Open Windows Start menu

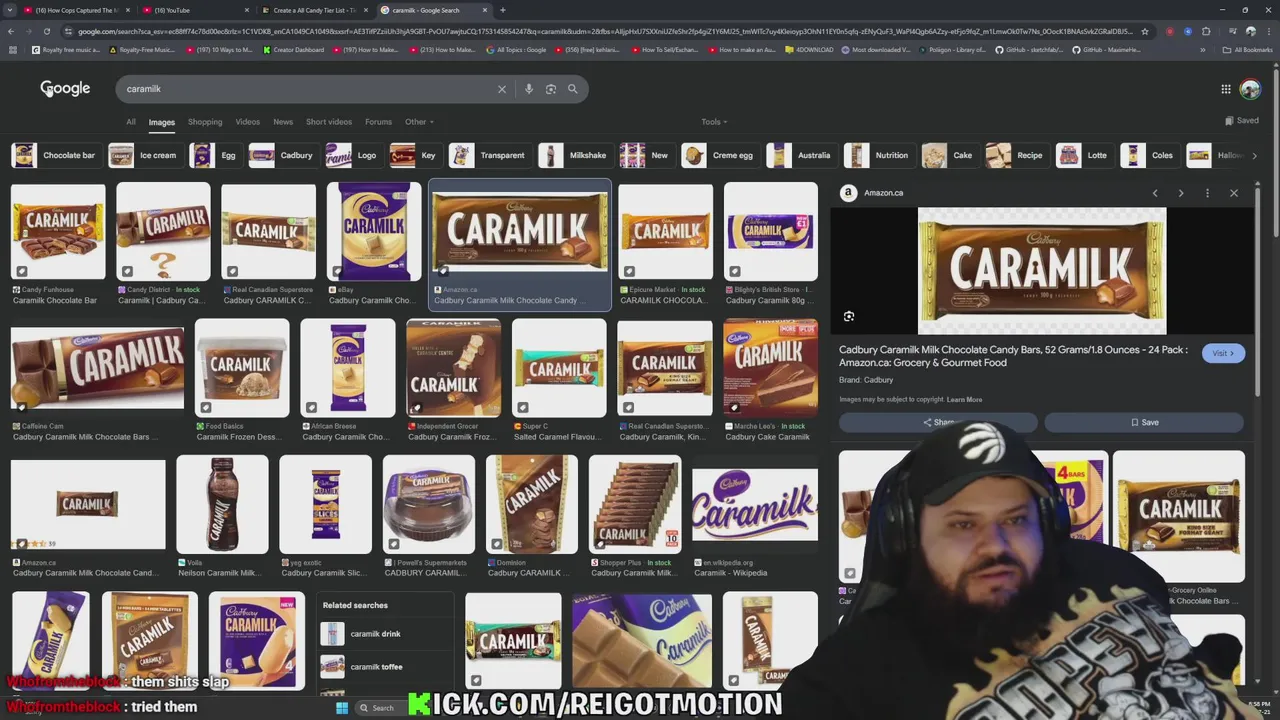pyautogui.click(x=342, y=708)
